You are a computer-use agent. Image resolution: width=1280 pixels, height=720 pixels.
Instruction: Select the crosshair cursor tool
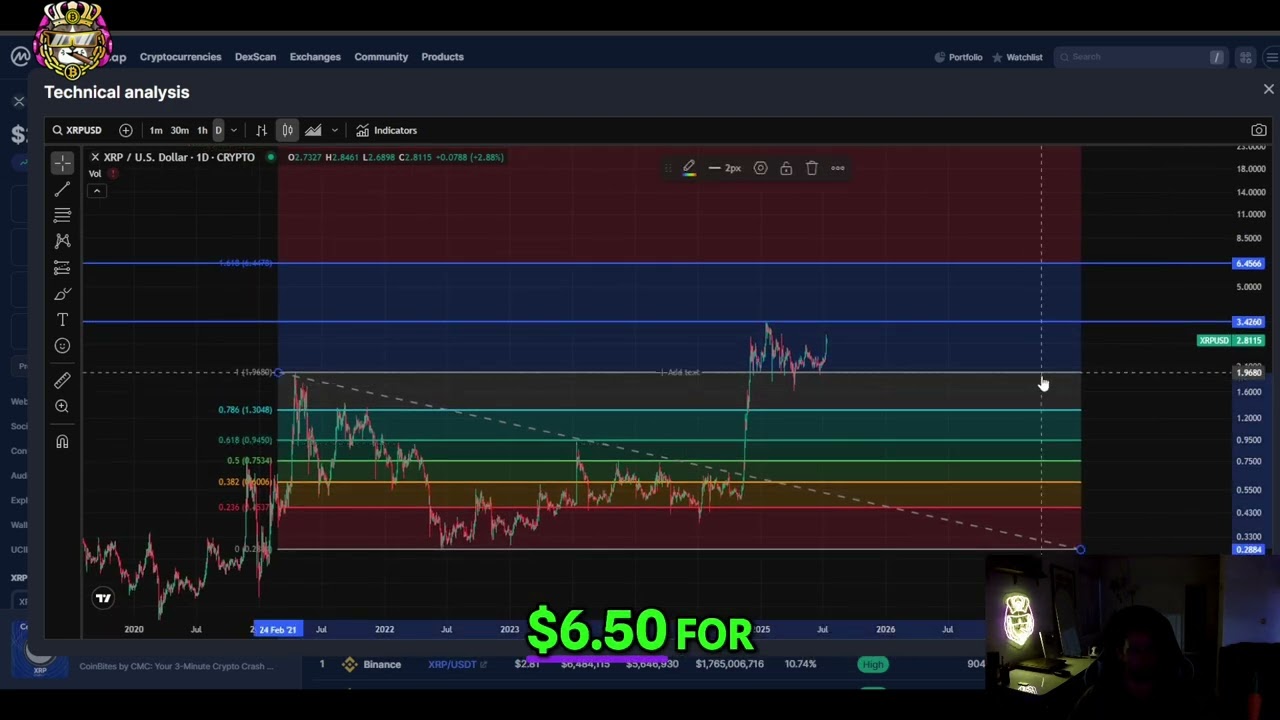(62, 162)
